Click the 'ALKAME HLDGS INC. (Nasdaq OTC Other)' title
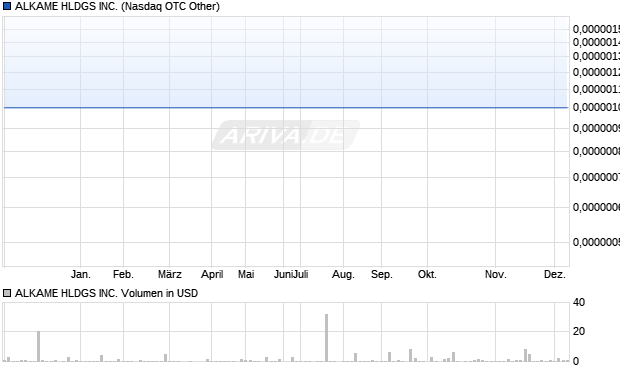This screenshot has height=371, width=620. [x=117, y=6]
